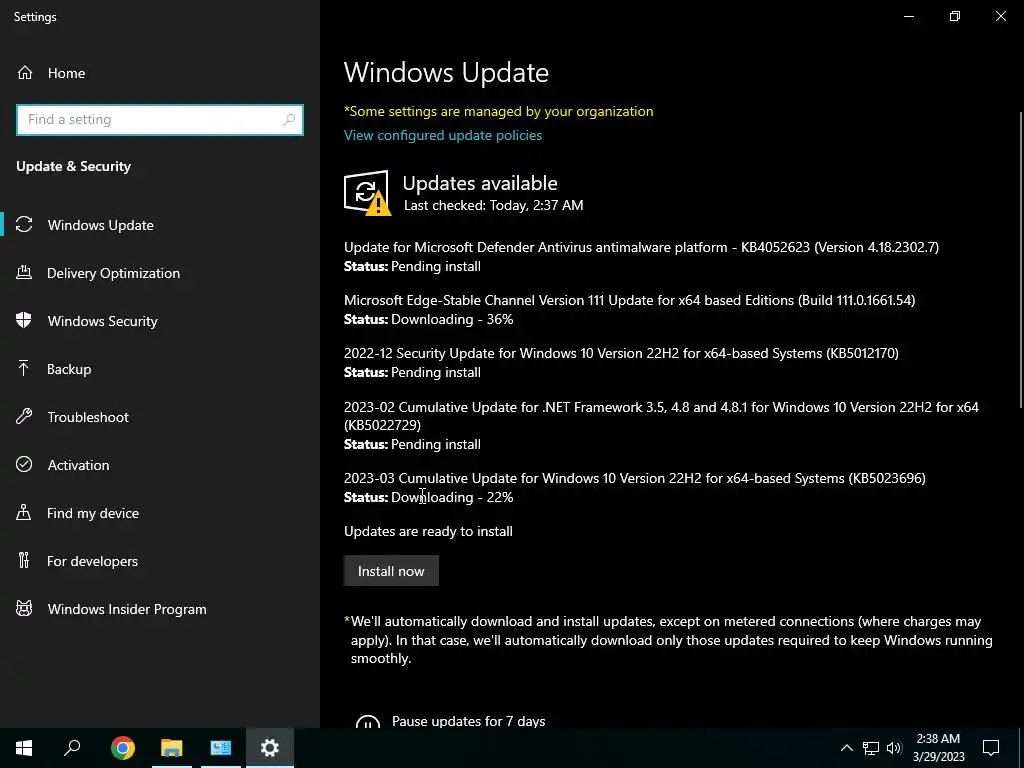The width and height of the screenshot is (1024, 768).
Task: Click the Pause updates circle icon
Action: tap(368, 721)
